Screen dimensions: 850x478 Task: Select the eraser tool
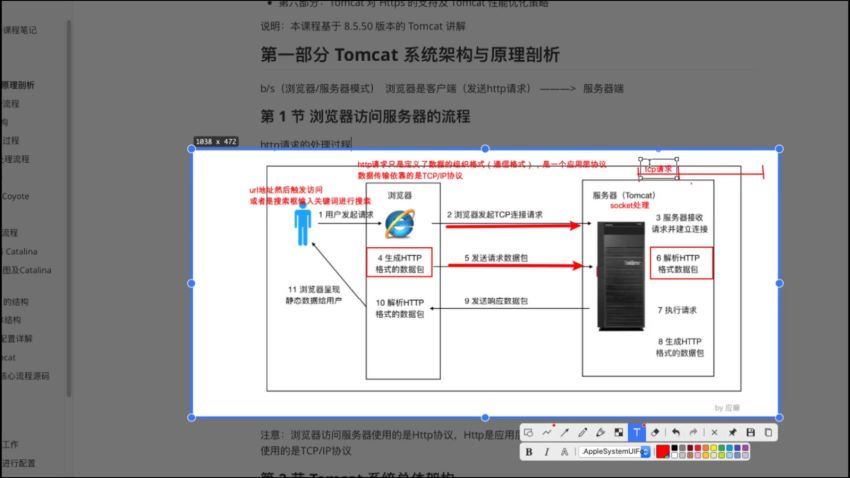tap(655, 432)
